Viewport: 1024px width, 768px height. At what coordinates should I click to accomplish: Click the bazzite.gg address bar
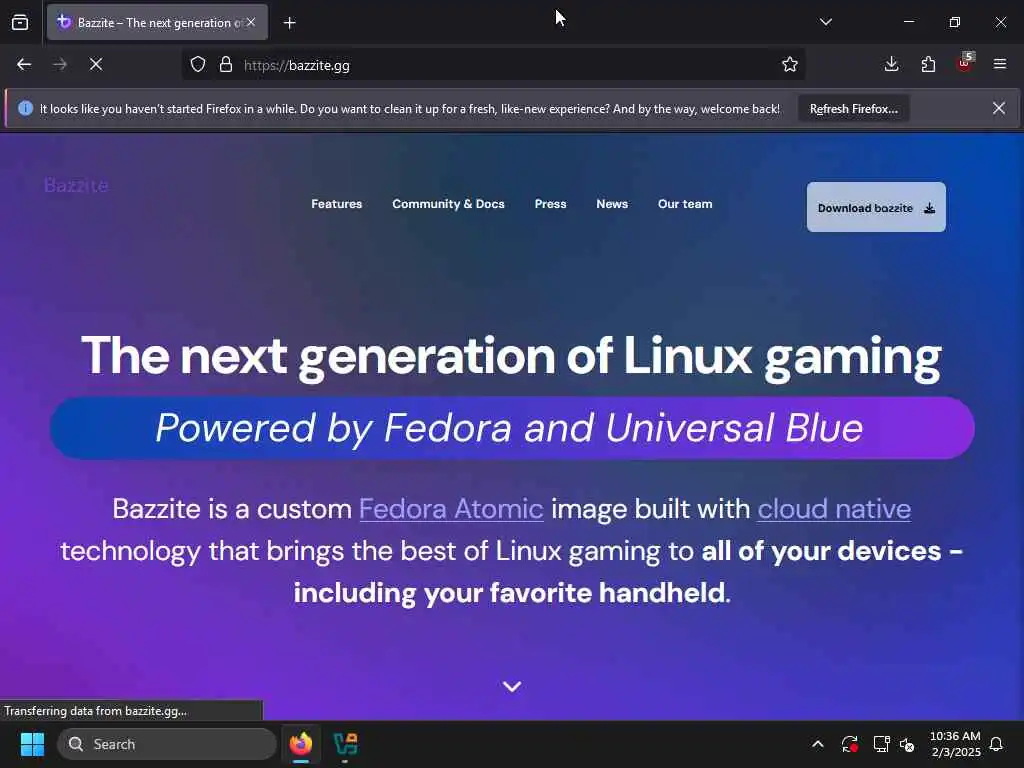[x=493, y=65]
